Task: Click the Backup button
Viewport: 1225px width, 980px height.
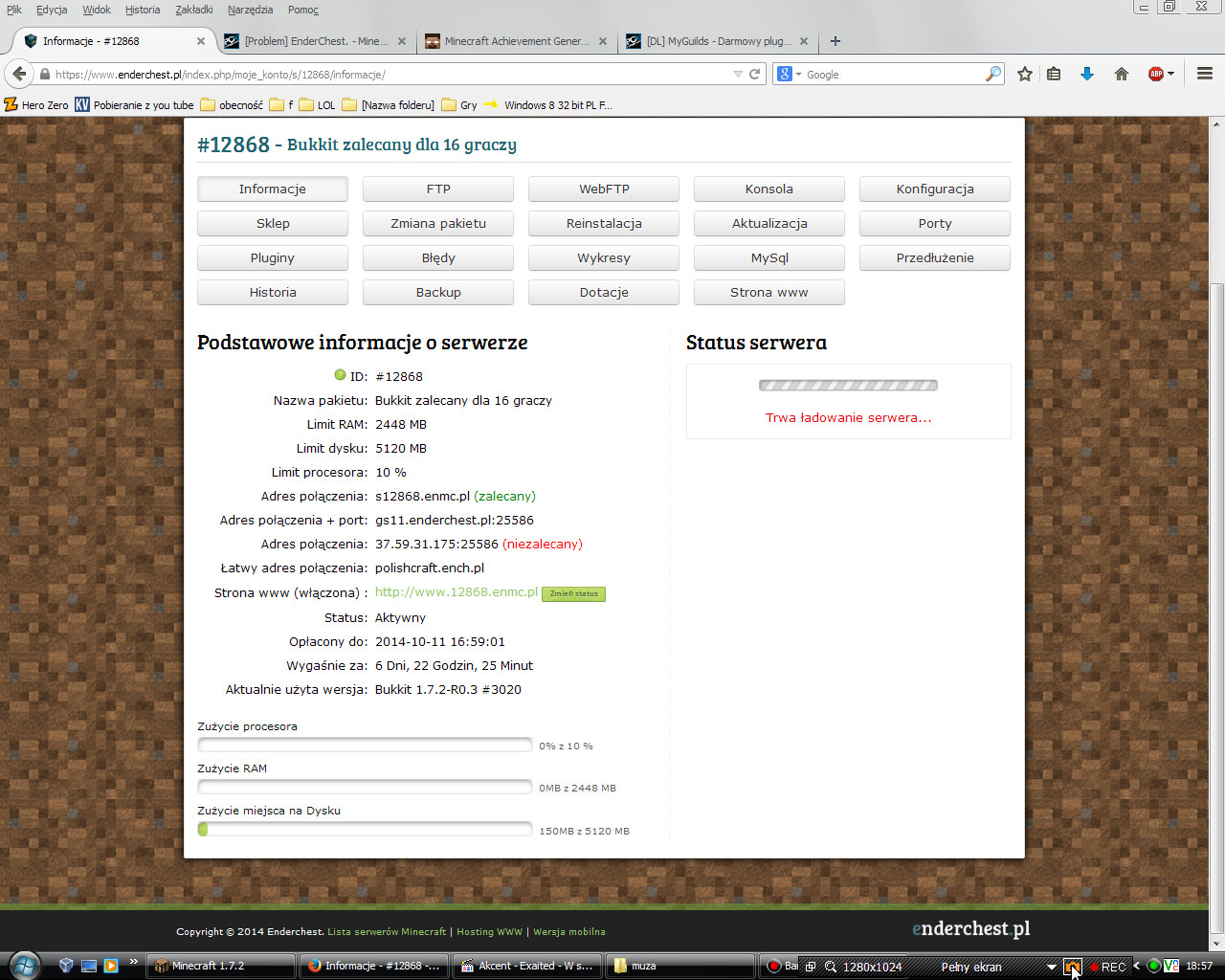Action: 438,292
